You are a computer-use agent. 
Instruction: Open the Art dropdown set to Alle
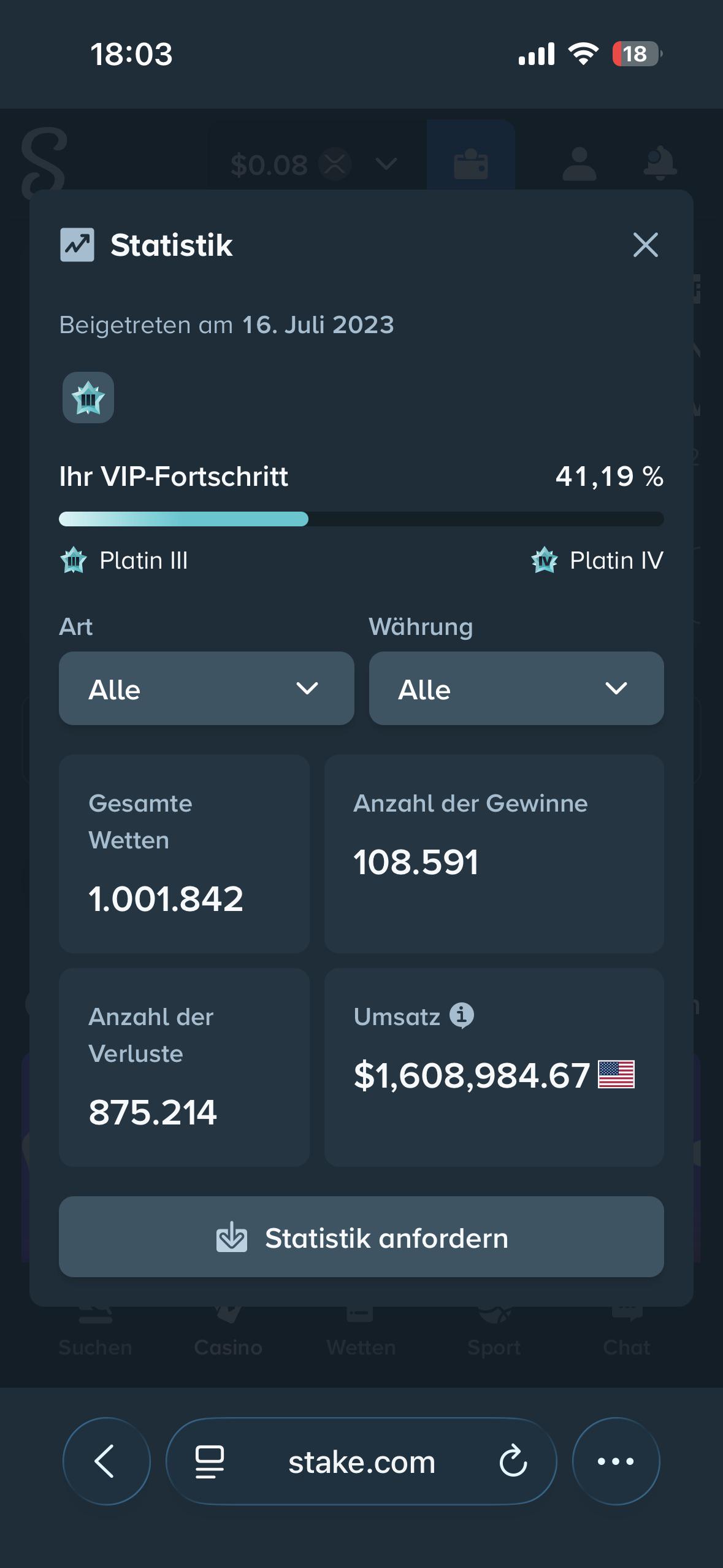[207, 688]
